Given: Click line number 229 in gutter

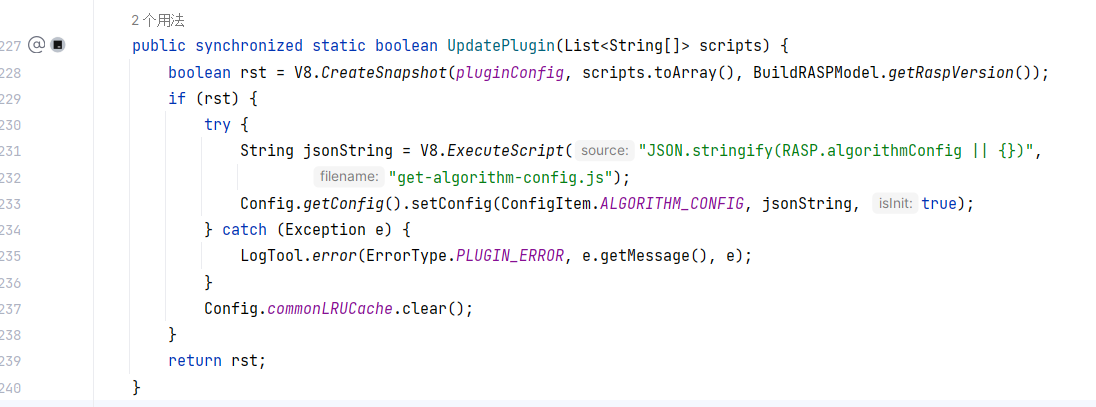Looking at the screenshot, I should click(10, 98).
